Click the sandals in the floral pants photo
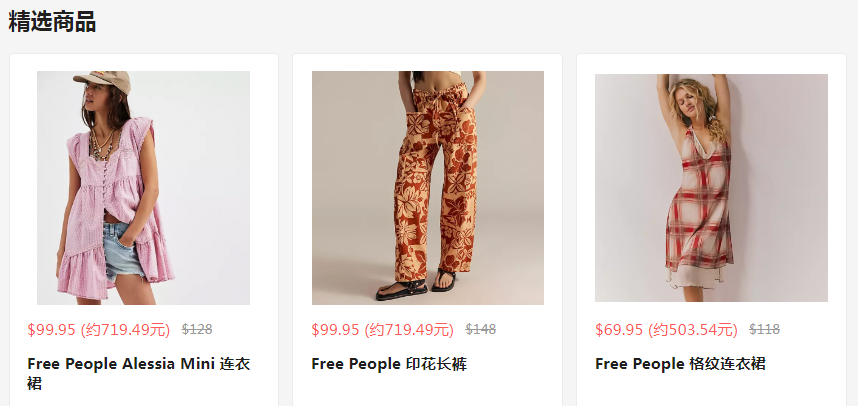Screen dimensions: 858x406 click(416, 284)
